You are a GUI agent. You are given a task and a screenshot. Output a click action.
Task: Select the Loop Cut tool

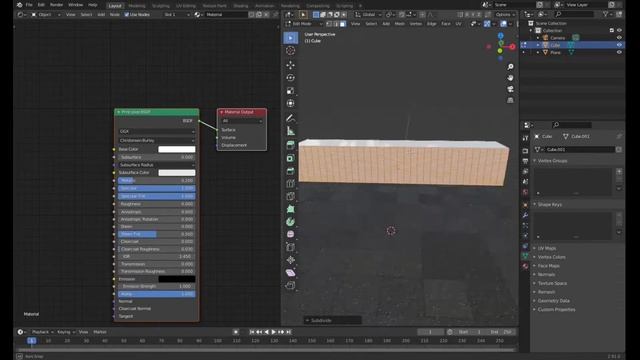(x=290, y=184)
